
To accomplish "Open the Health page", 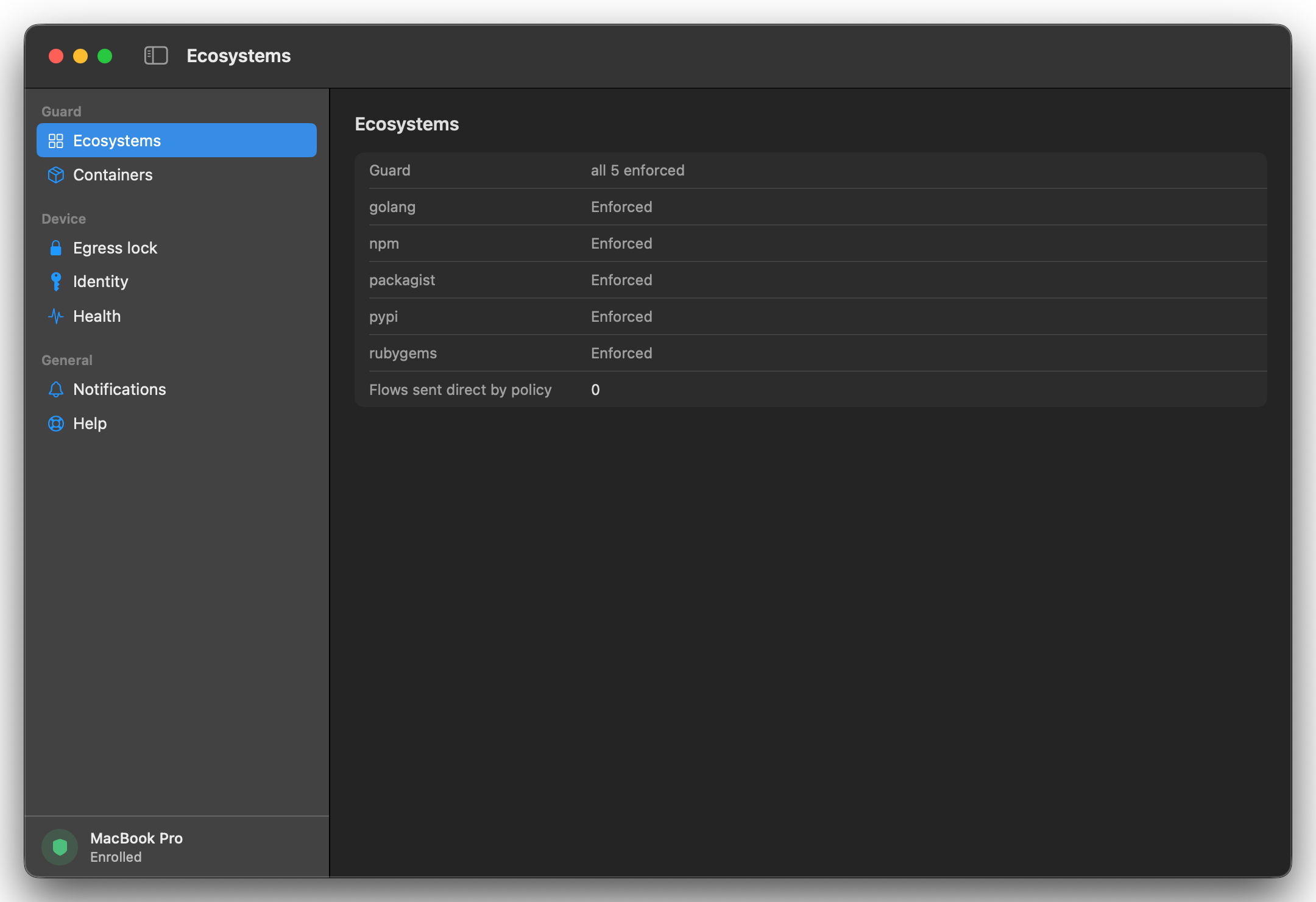I will pyautogui.click(x=177, y=316).
